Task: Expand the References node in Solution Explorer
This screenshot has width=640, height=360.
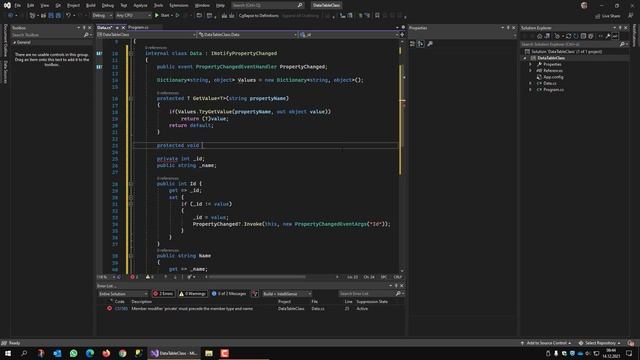Action: pos(531,71)
